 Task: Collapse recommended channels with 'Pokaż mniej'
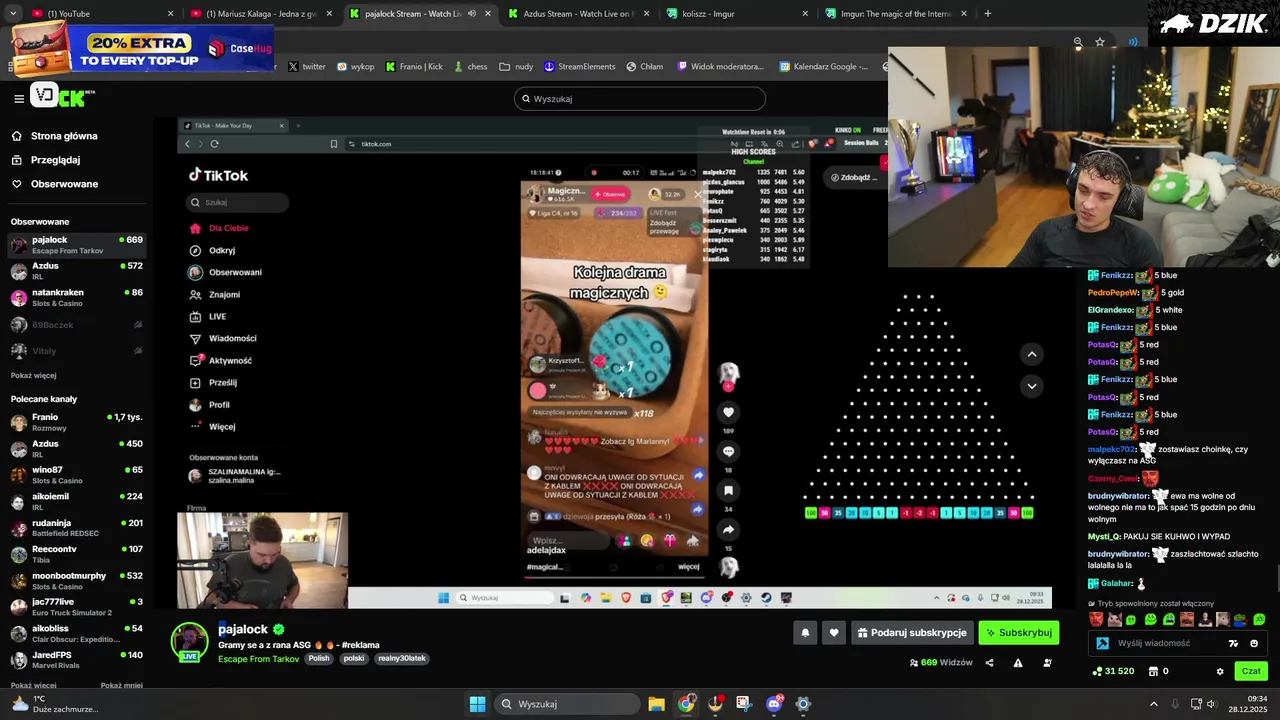tap(121, 686)
